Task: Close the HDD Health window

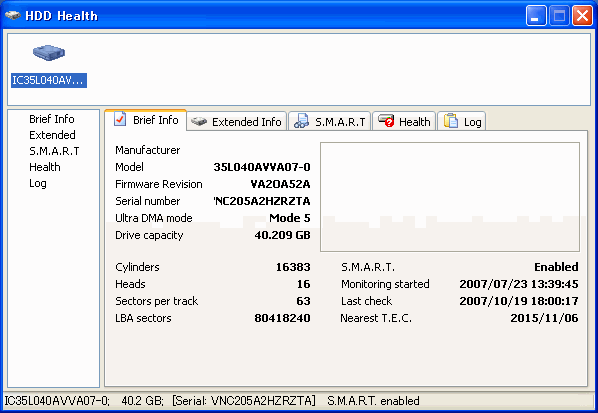Action: coord(582,16)
